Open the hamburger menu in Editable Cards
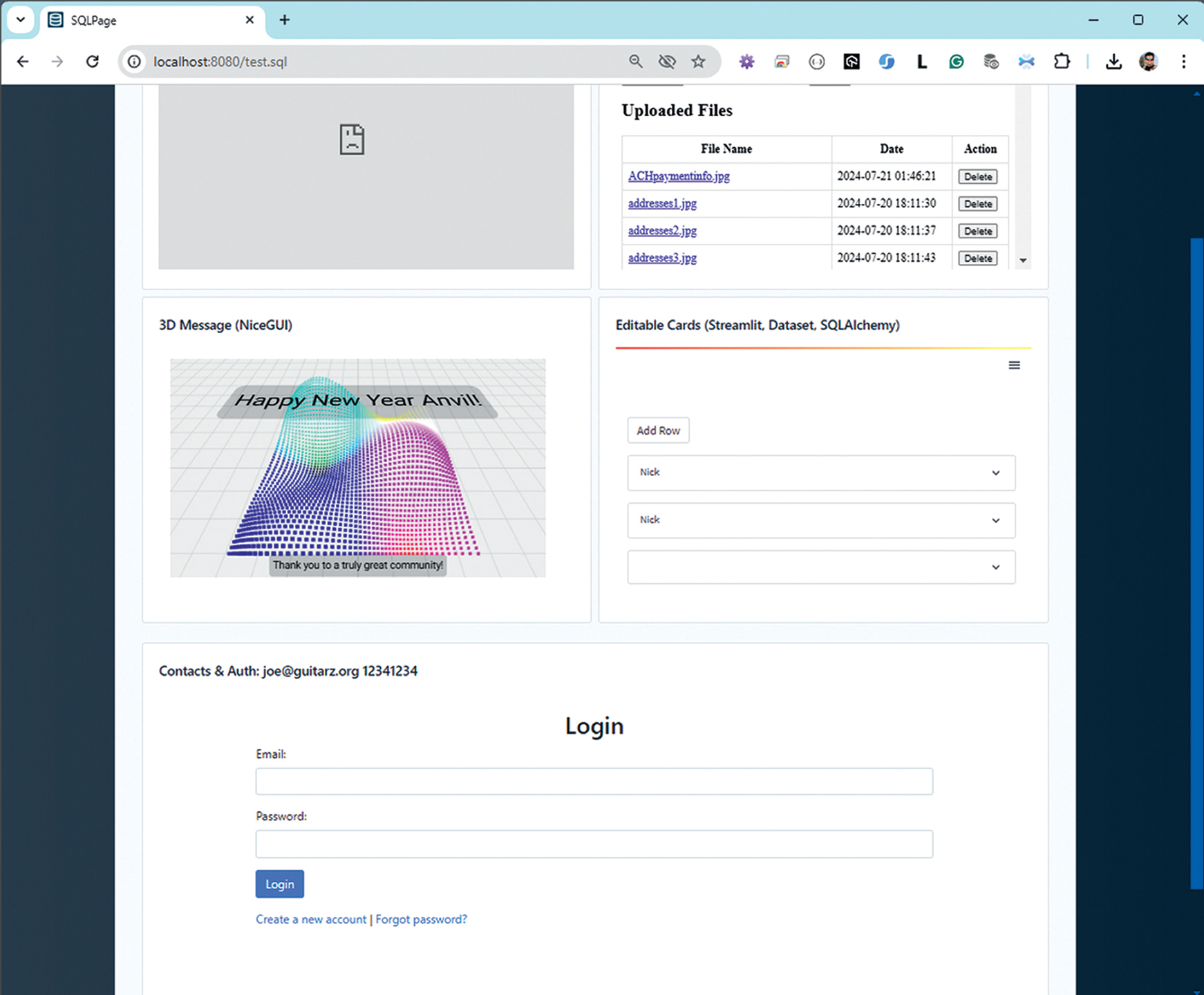The height and width of the screenshot is (995, 1204). coord(1014,366)
